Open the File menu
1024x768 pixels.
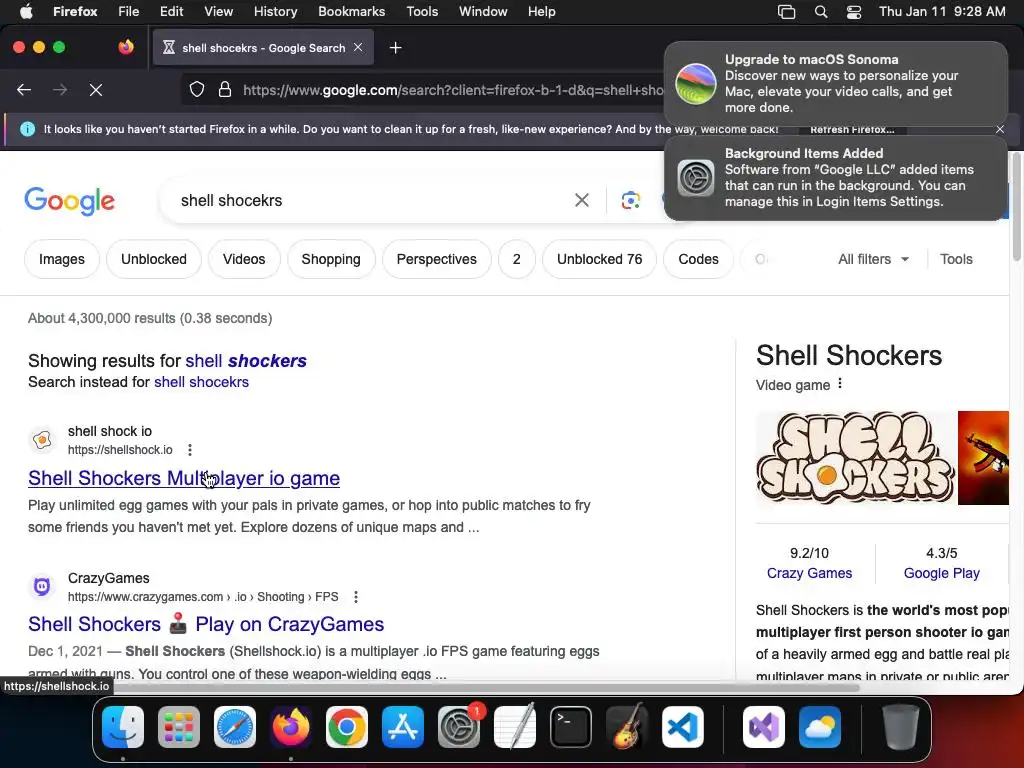pos(129,11)
